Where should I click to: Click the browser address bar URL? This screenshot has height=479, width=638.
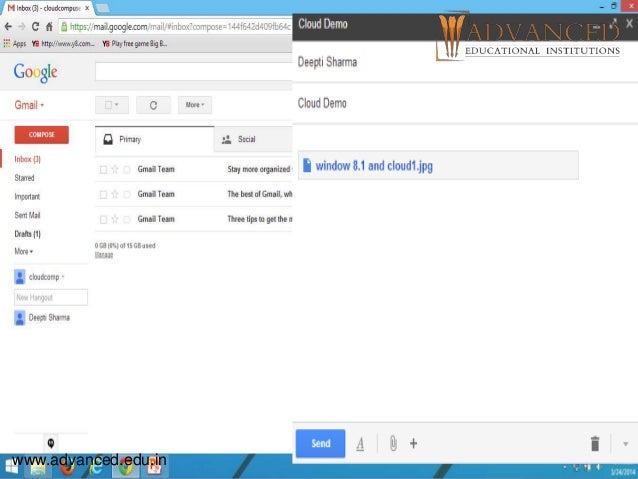[180, 27]
